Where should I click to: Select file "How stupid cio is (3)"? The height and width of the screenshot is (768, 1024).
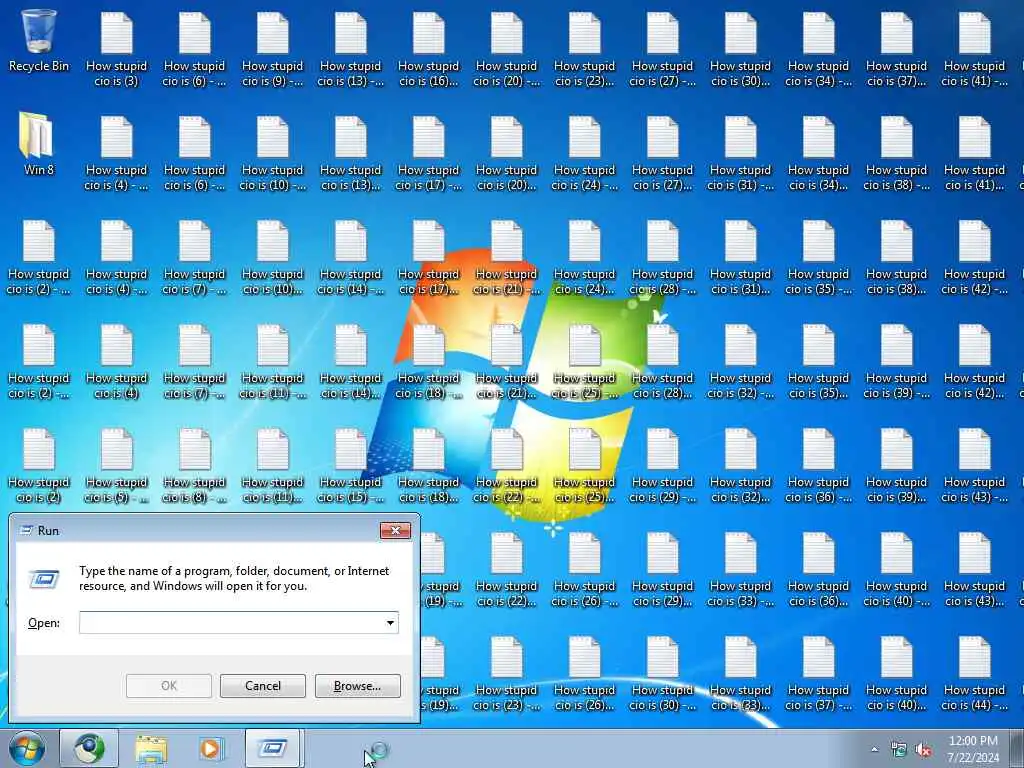coord(116,50)
